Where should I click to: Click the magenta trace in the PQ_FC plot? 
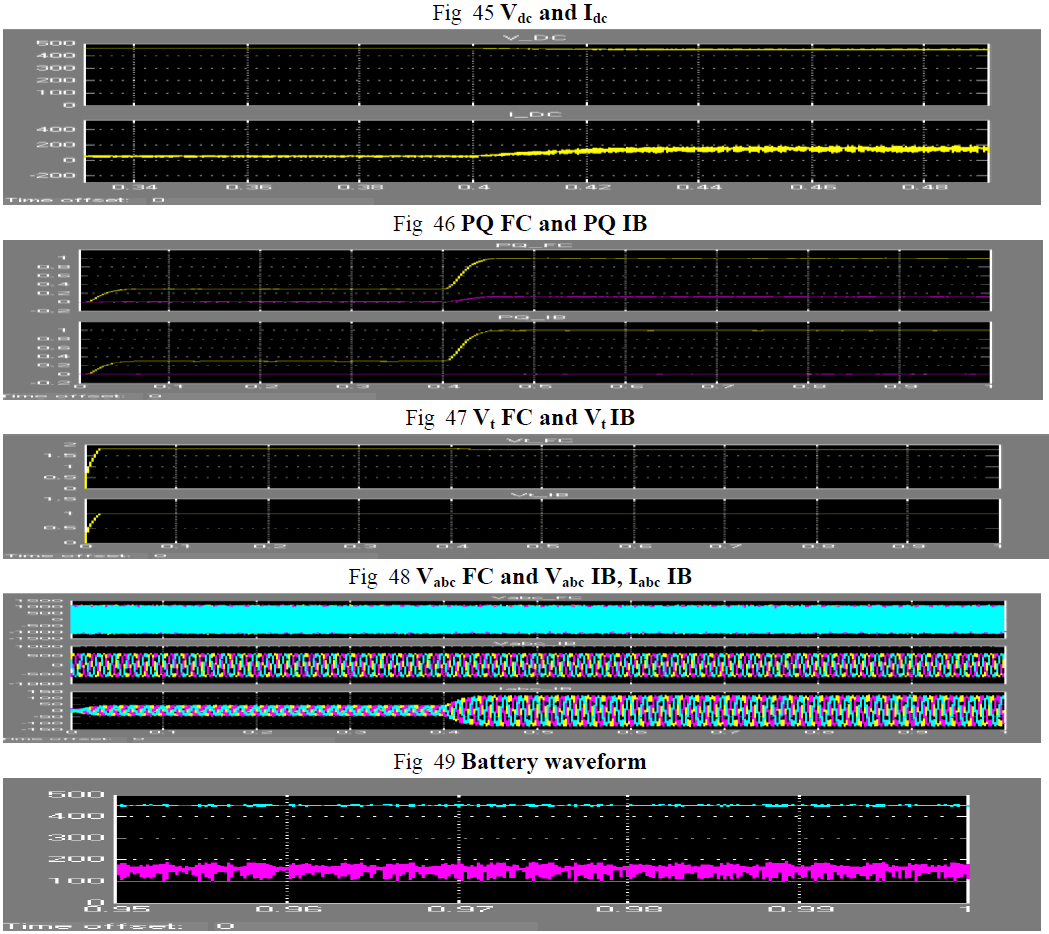(x=700, y=297)
